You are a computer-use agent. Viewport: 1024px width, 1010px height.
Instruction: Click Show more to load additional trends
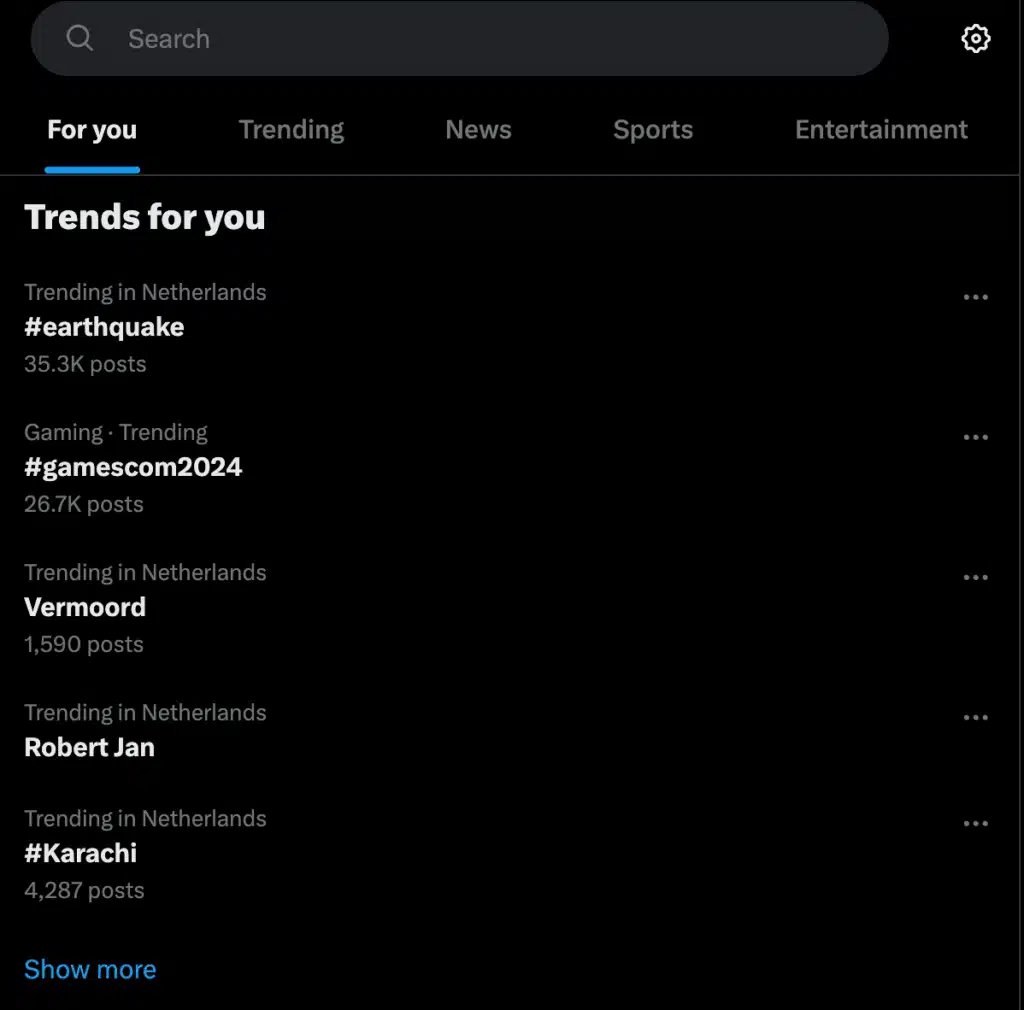tap(90, 968)
